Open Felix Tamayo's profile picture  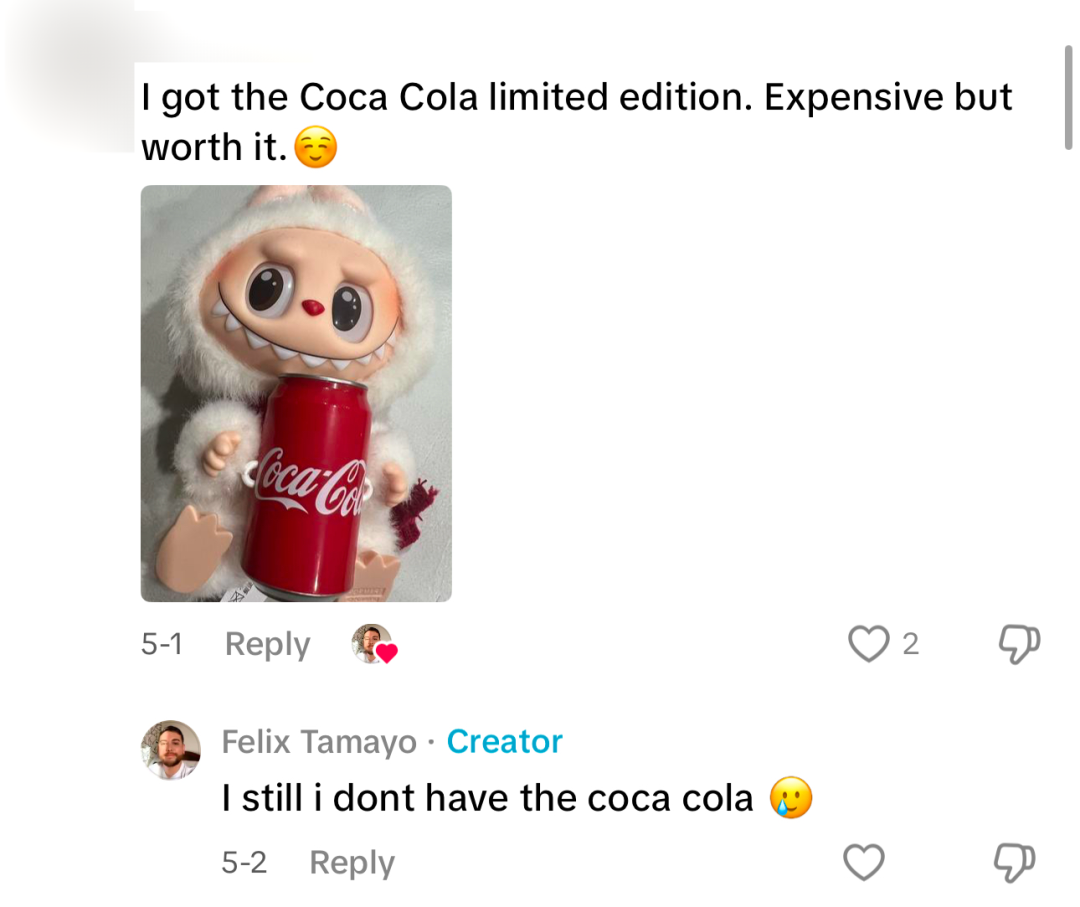click(x=171, y=750)
